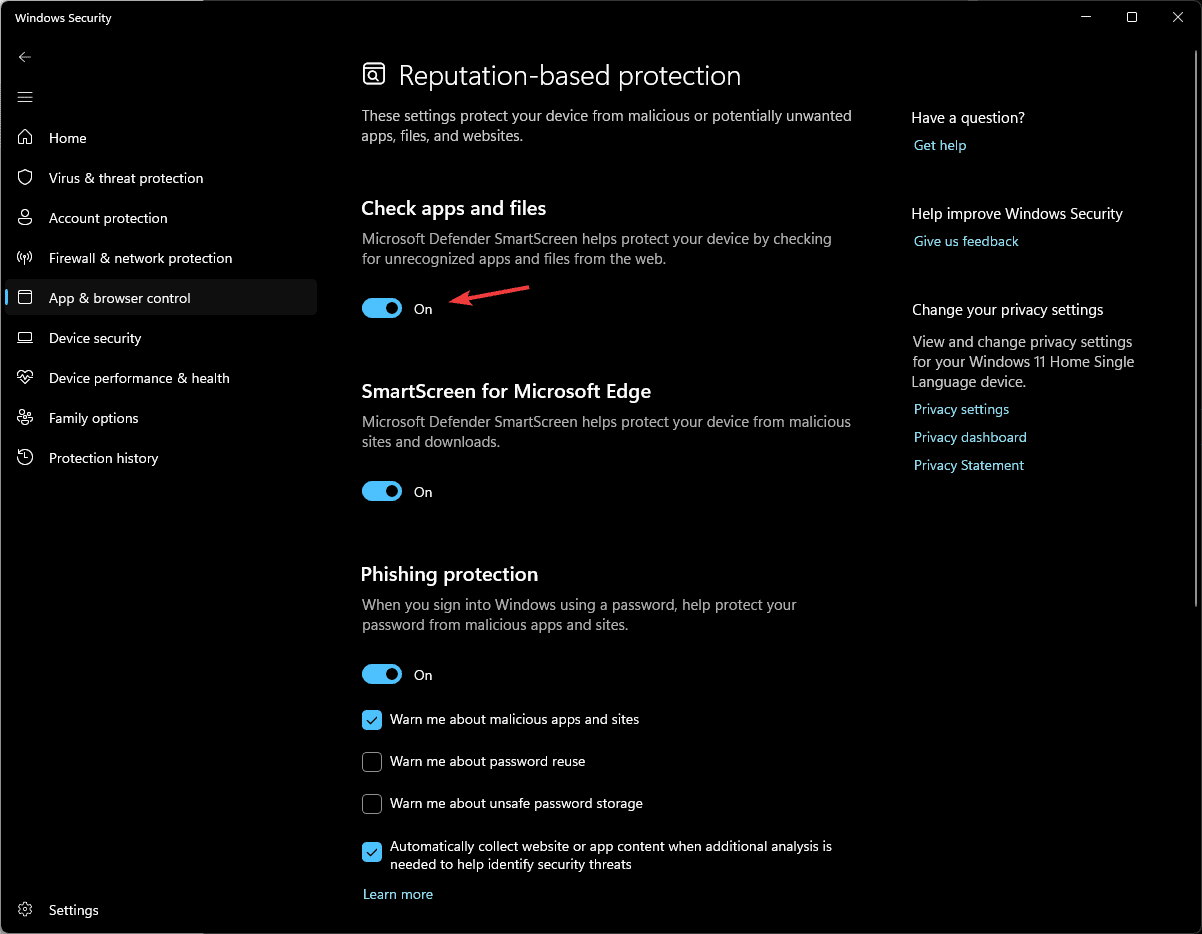The width and height of the screenshot is (1202, 934).
Task: Click the Account protection person icon
Action: coord(26,218)
